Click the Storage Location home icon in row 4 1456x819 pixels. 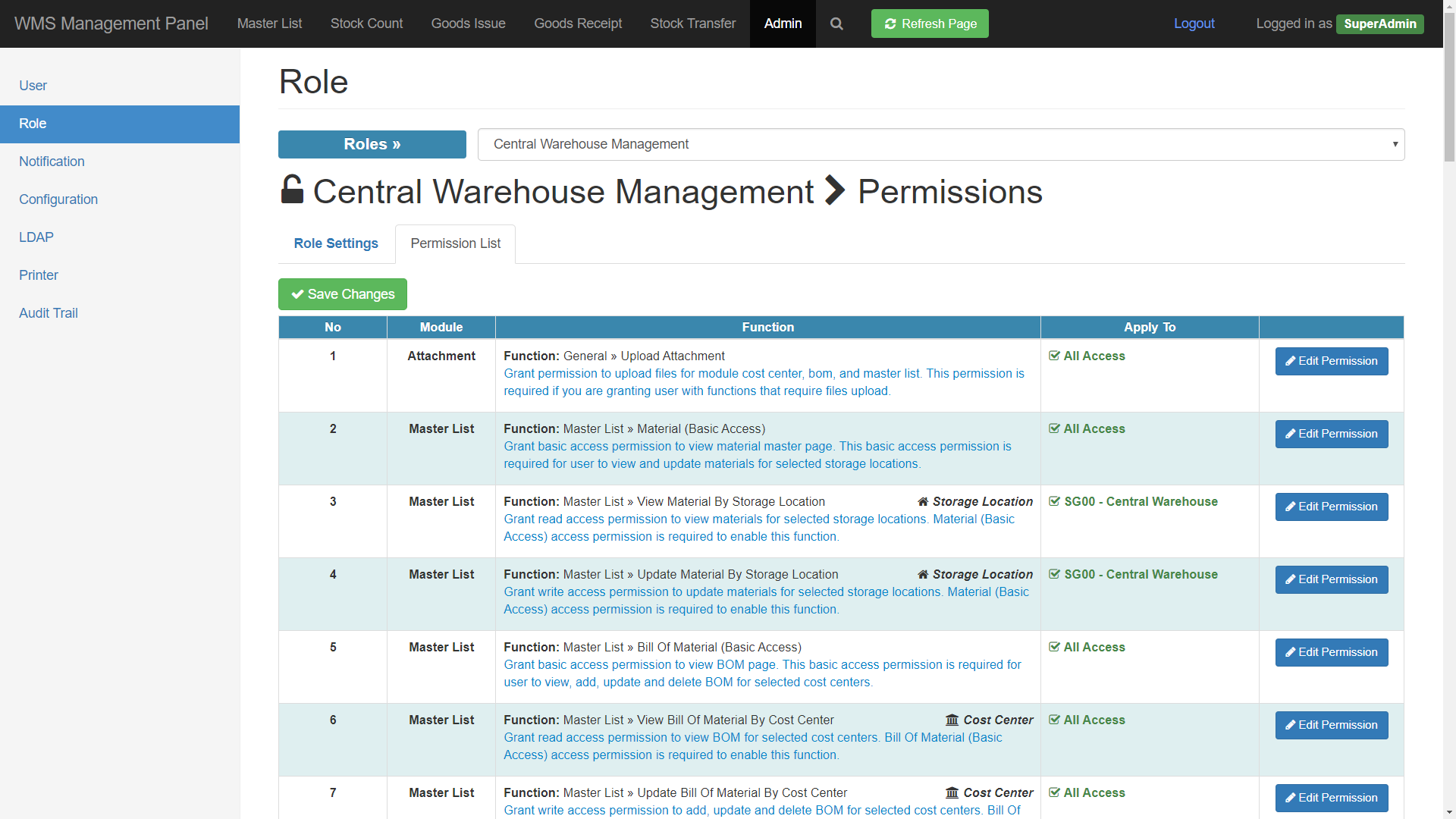click(923, 575)
